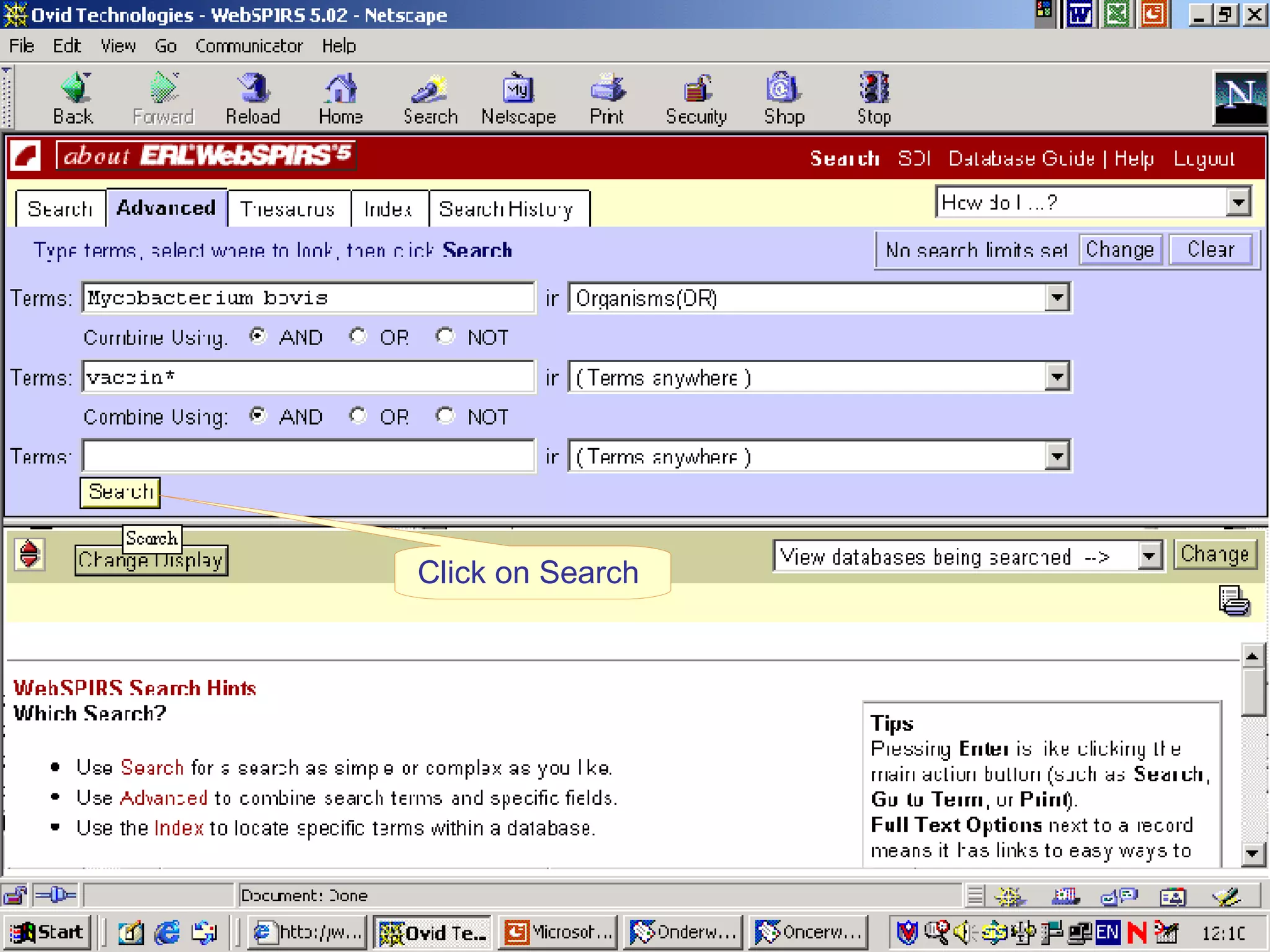This screenshot has width=1270, height=952.
Task: Click the Advanced link in search hints
Action: click(164, 798)
